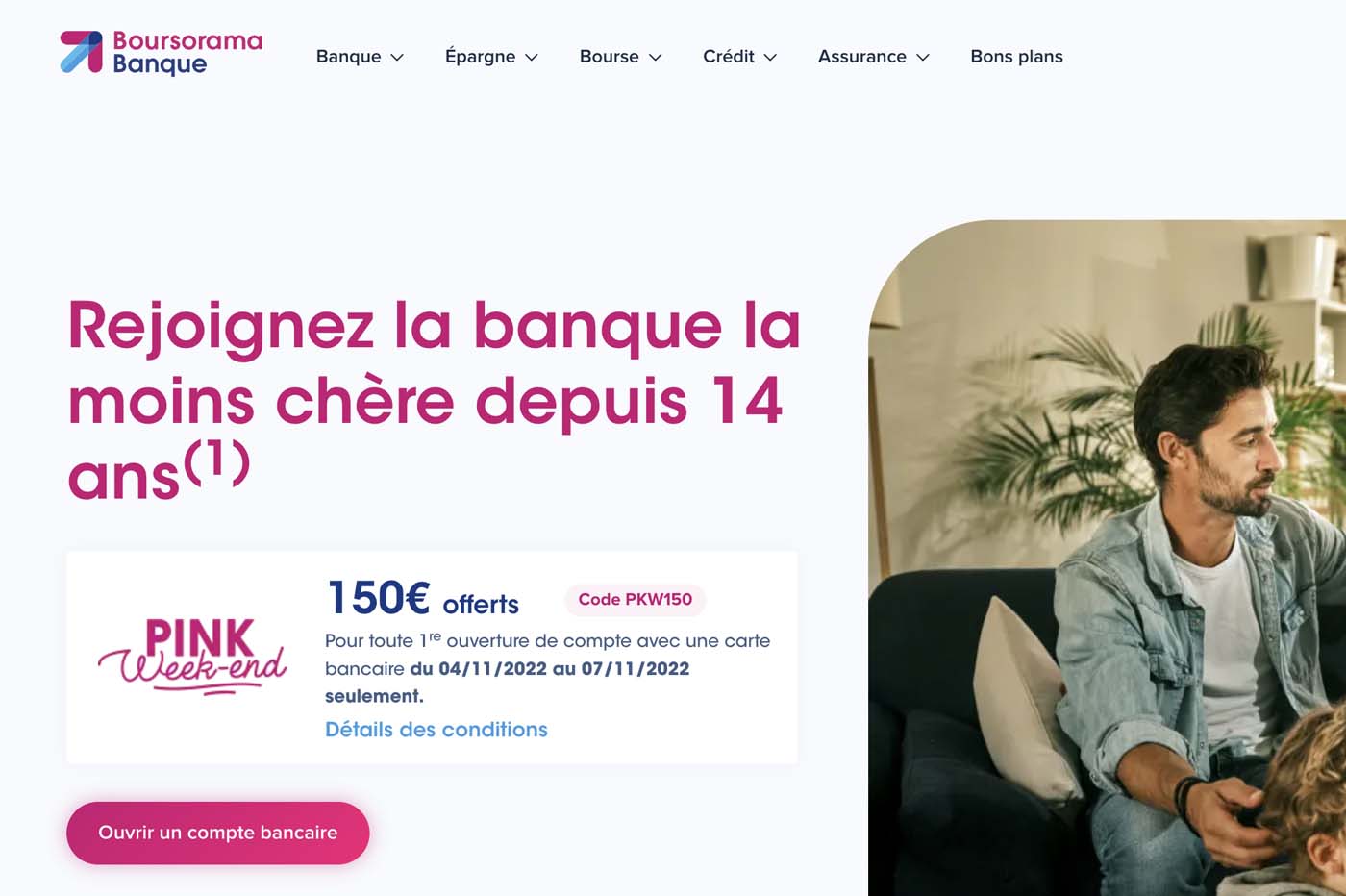1346x896 pixels.
Task: Click the hero photo of the man
Action: tap(1107, 558)
